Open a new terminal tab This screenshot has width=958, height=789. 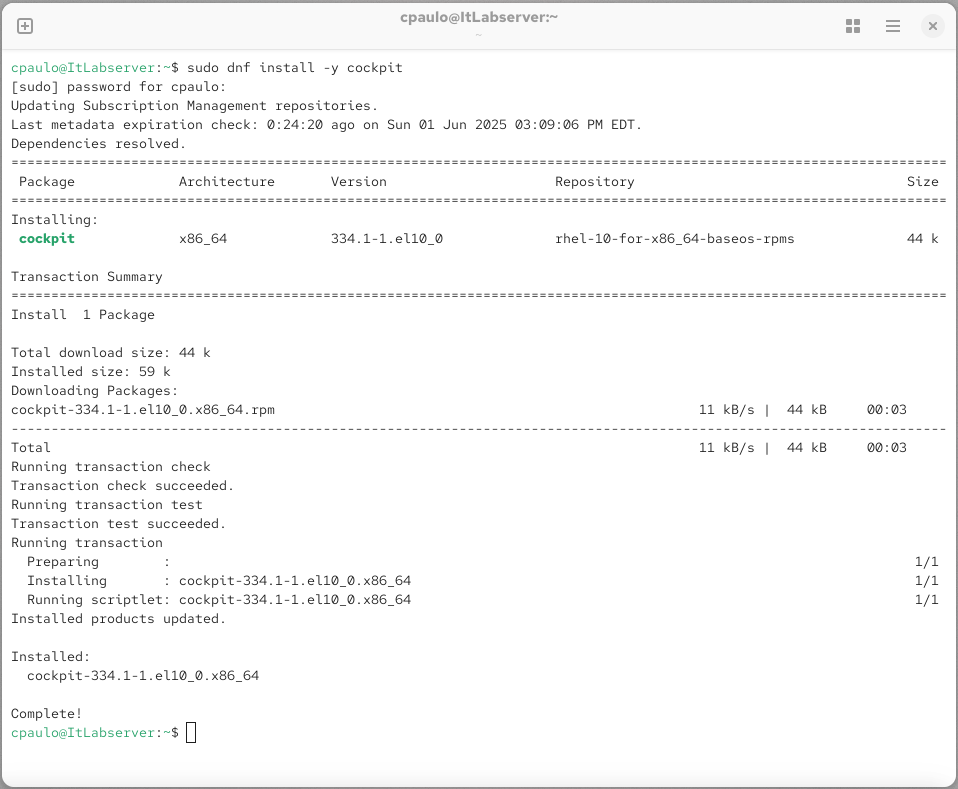pyautogui.click(x=25, y=26)
